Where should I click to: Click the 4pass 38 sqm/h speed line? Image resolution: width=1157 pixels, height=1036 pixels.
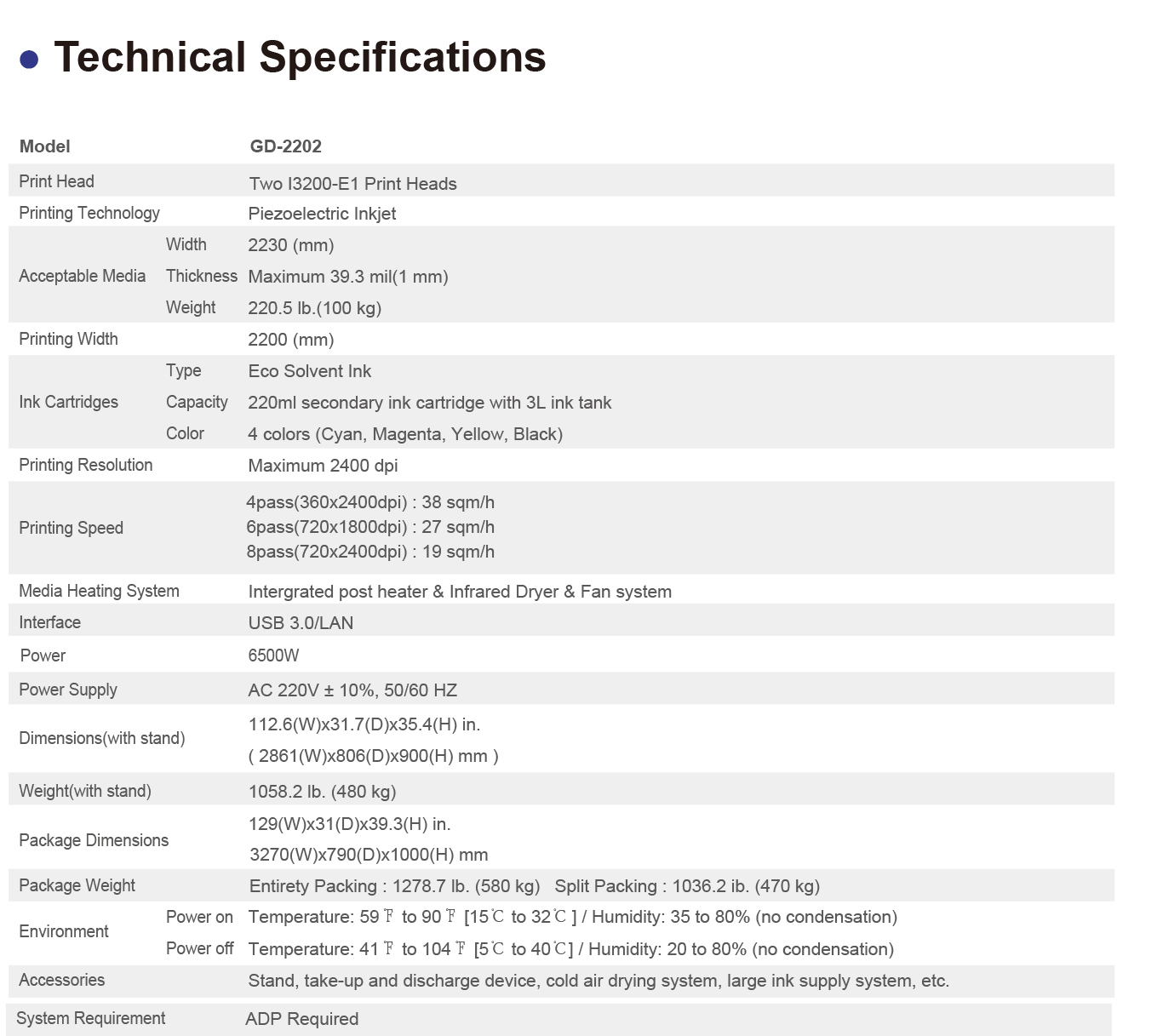[x=370, y=502]
